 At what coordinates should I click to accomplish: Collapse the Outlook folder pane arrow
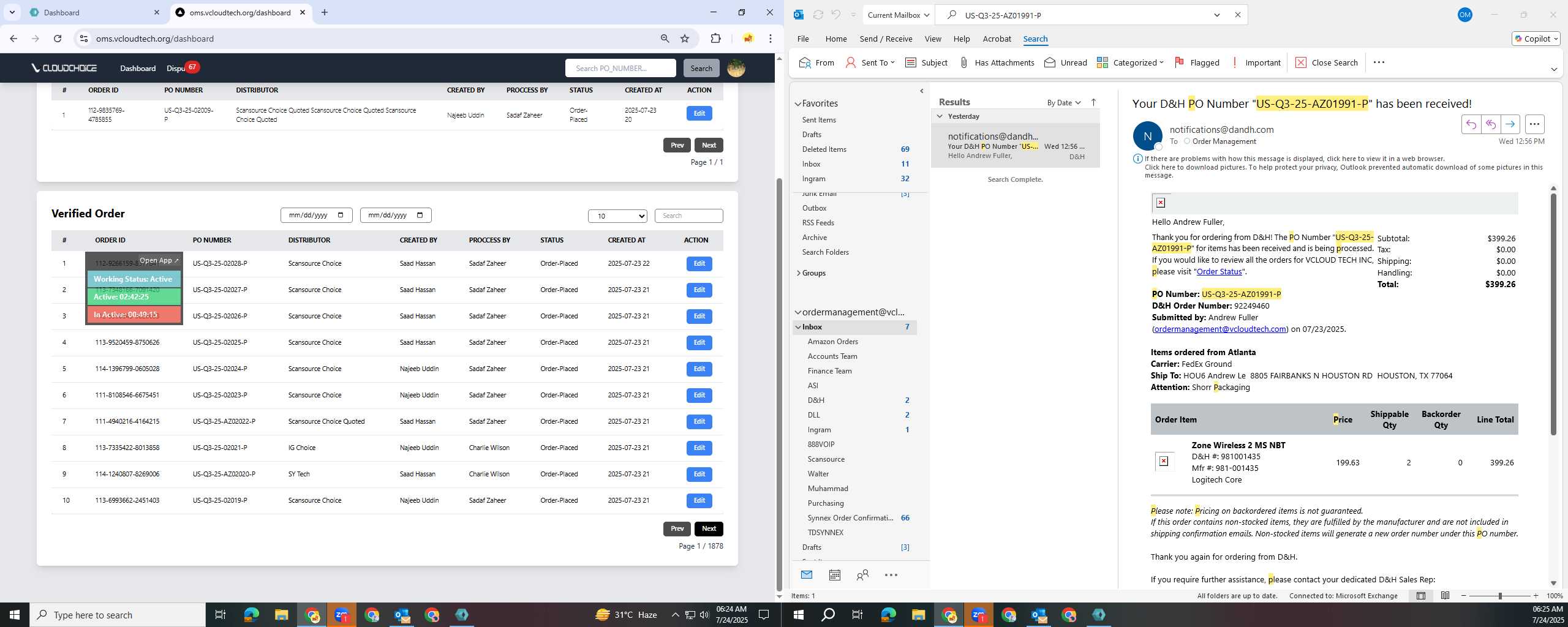coord(922,91)
